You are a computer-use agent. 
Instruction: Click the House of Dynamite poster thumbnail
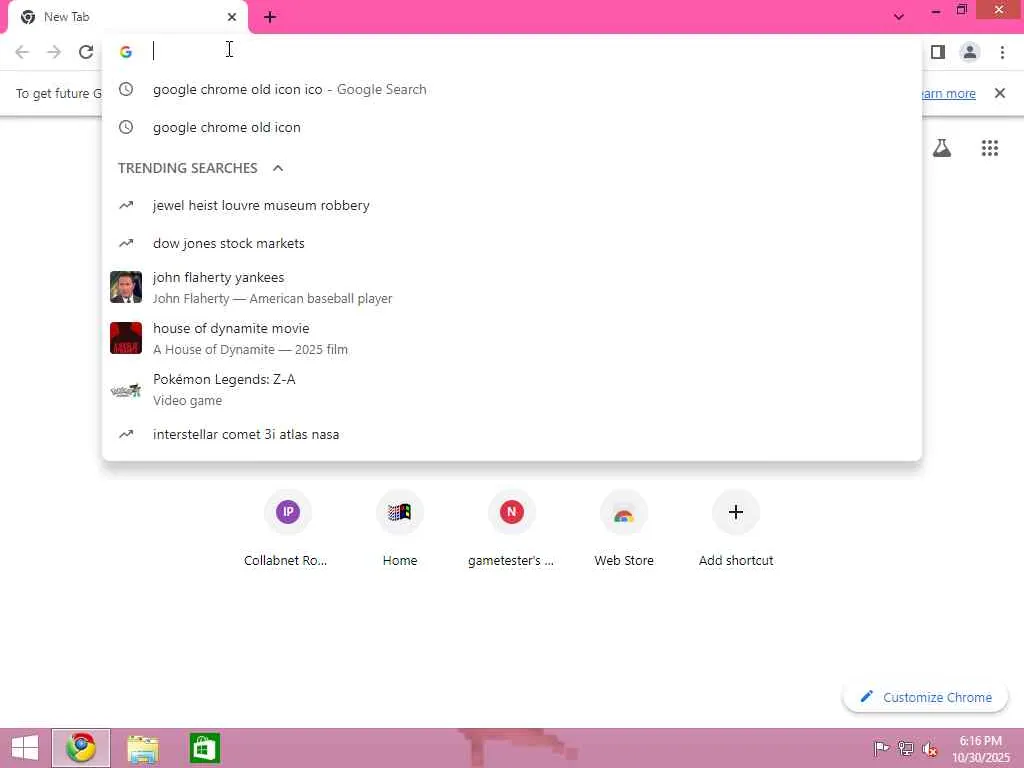click(126, 338)
